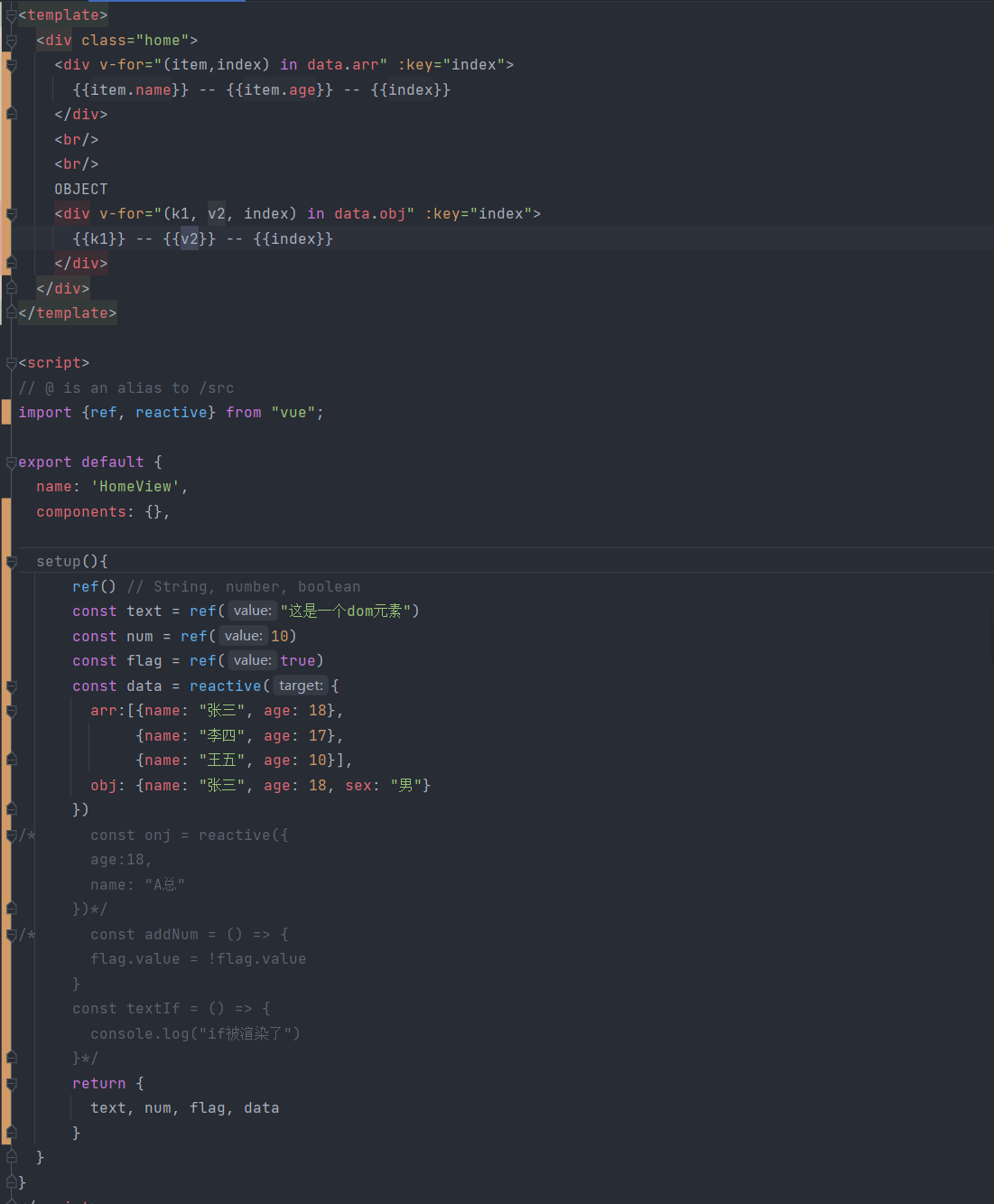Collapse the <script> tag fold marker
This screenshot has width=994, height=1204.
[x=12, y=363]
